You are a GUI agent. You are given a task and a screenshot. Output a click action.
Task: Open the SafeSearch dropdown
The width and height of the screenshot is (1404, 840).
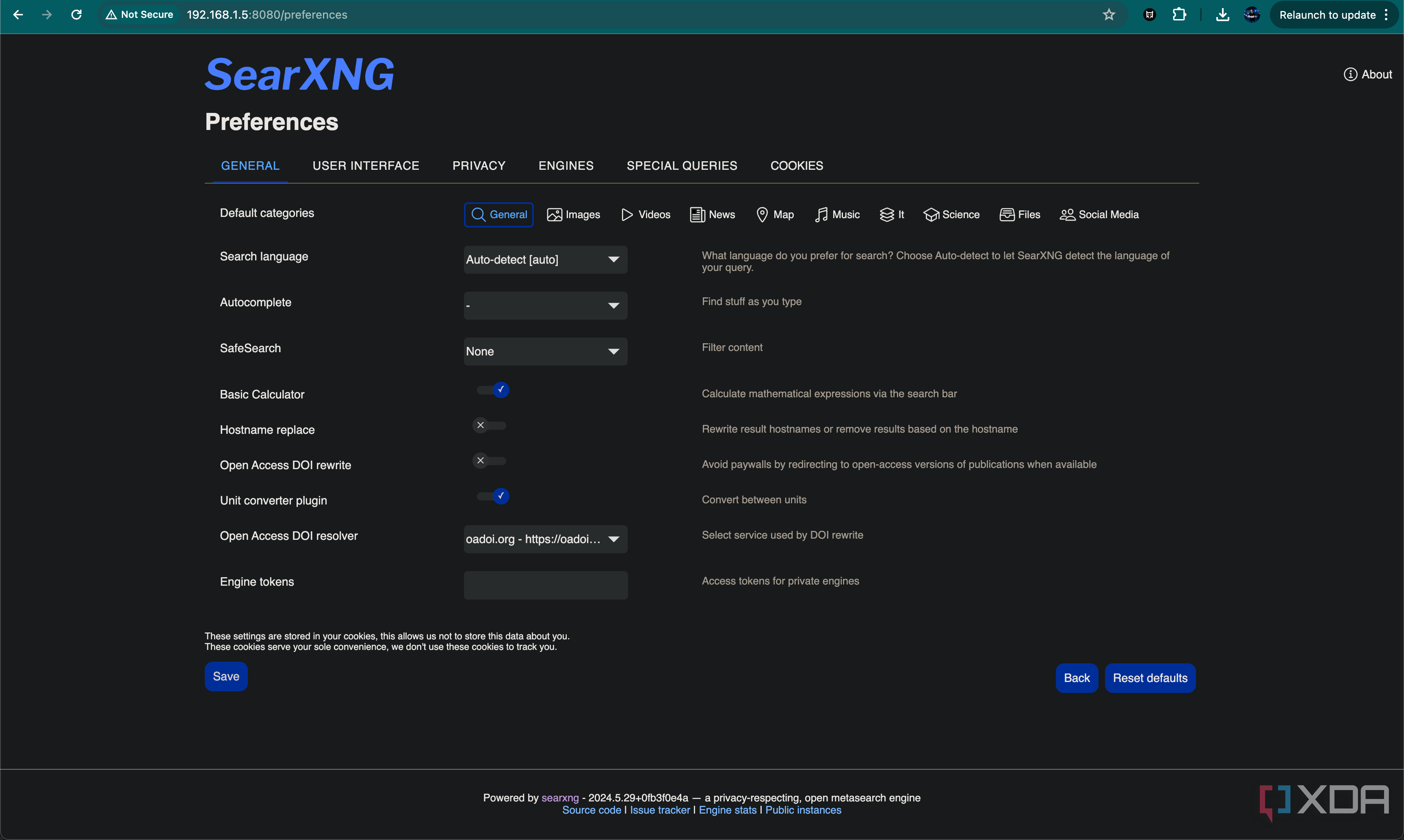click(545, 351)
